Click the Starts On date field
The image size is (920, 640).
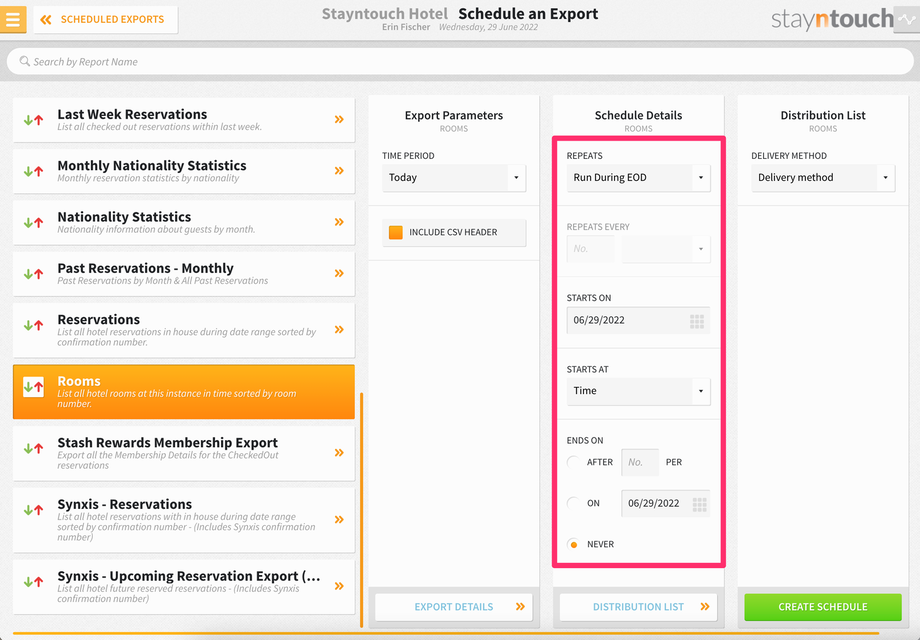pyautogui.click(x=638, y=320)
